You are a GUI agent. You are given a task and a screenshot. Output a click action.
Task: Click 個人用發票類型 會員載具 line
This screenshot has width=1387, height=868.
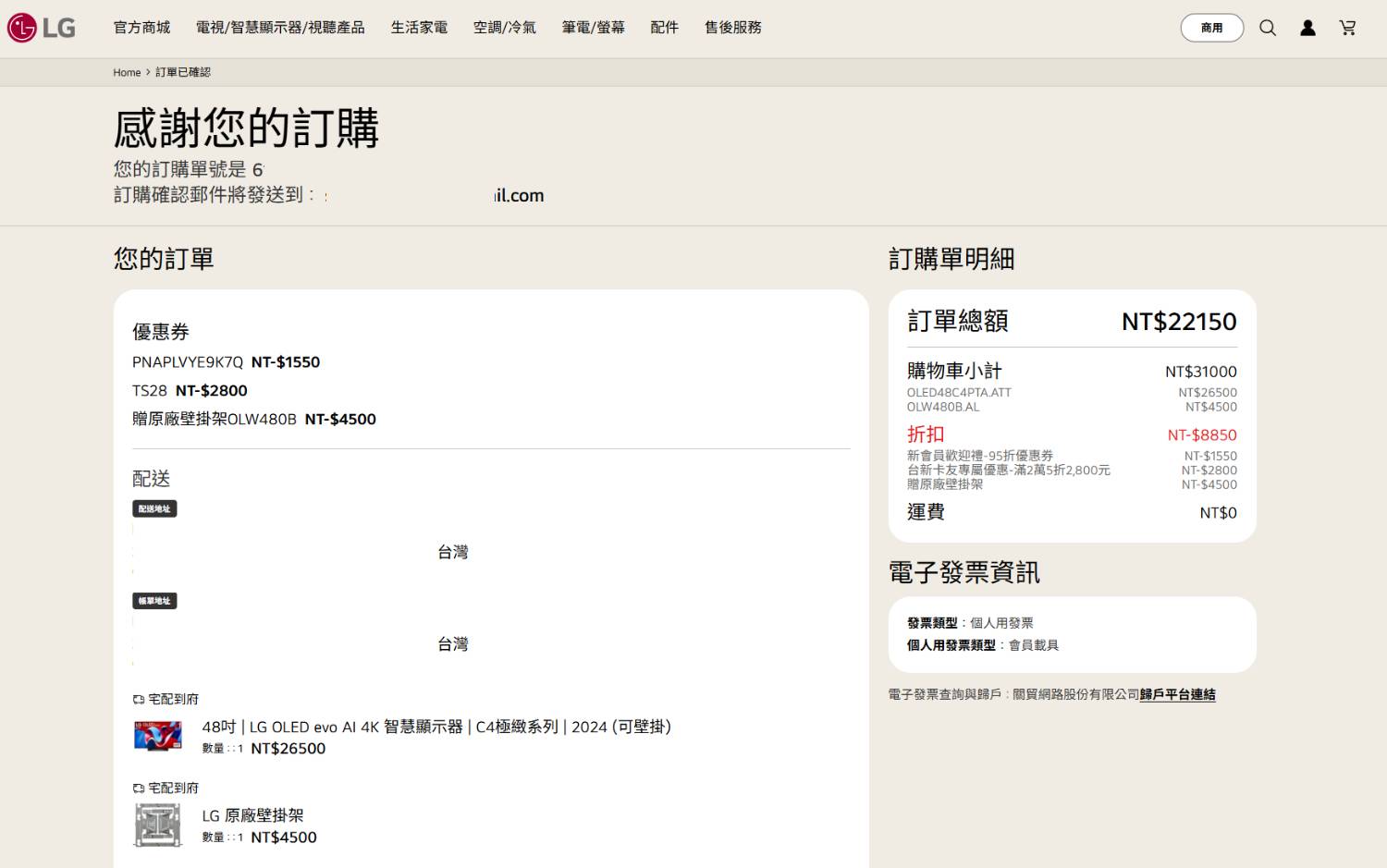[x=982, y=645]
